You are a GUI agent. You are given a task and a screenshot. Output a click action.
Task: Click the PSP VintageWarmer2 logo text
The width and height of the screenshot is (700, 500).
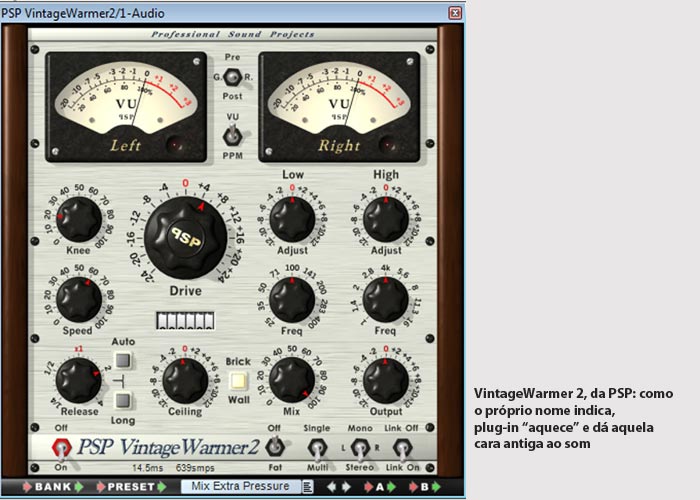tap(168, 448)
